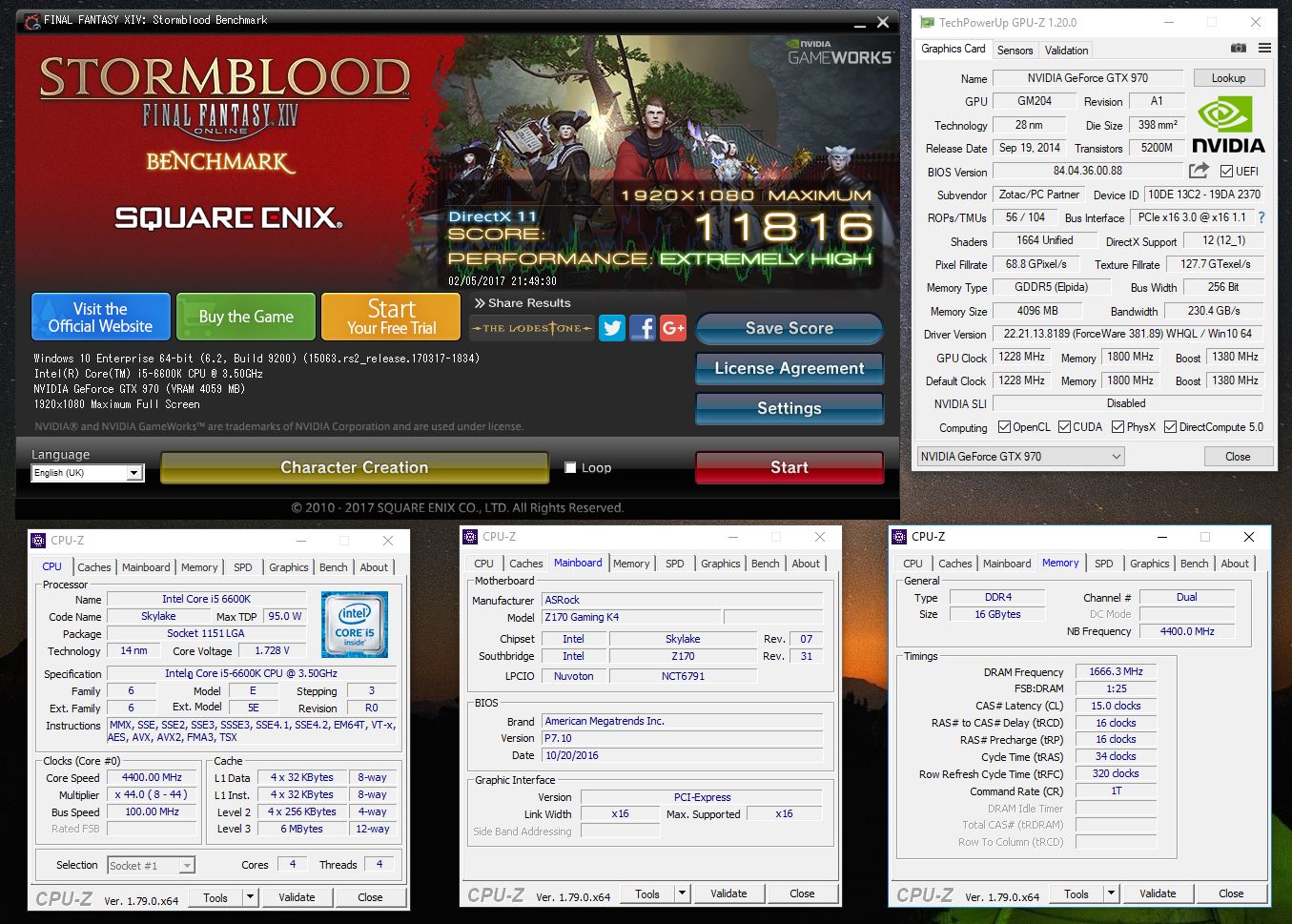Image resolution: width=1292 pixels, height=924 pixels.
Task: Click the CPU-Z memory Size value "16 GBytes"
Action: tap(997, 614)
